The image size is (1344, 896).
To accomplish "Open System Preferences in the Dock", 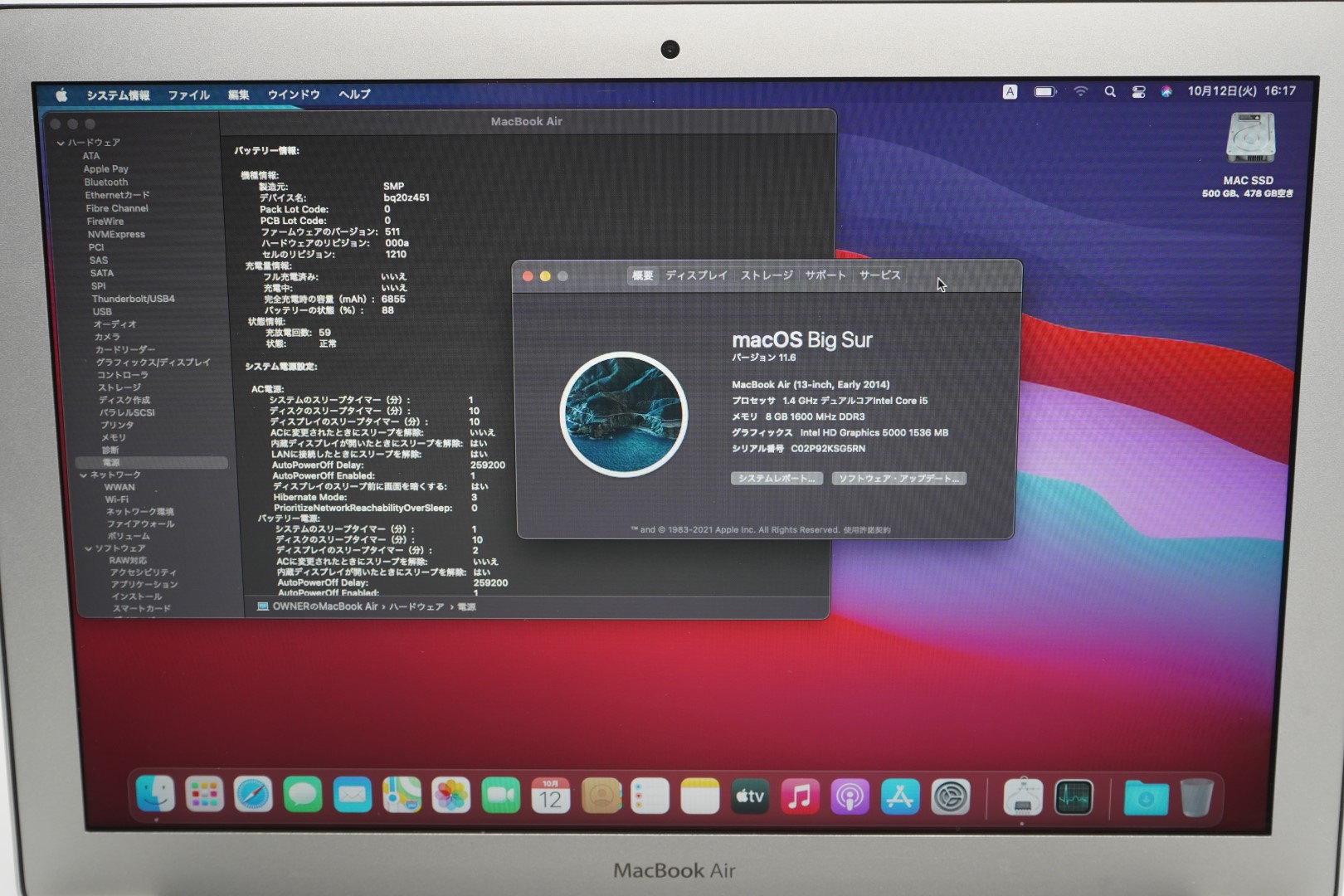I will (x=951, y=797).
